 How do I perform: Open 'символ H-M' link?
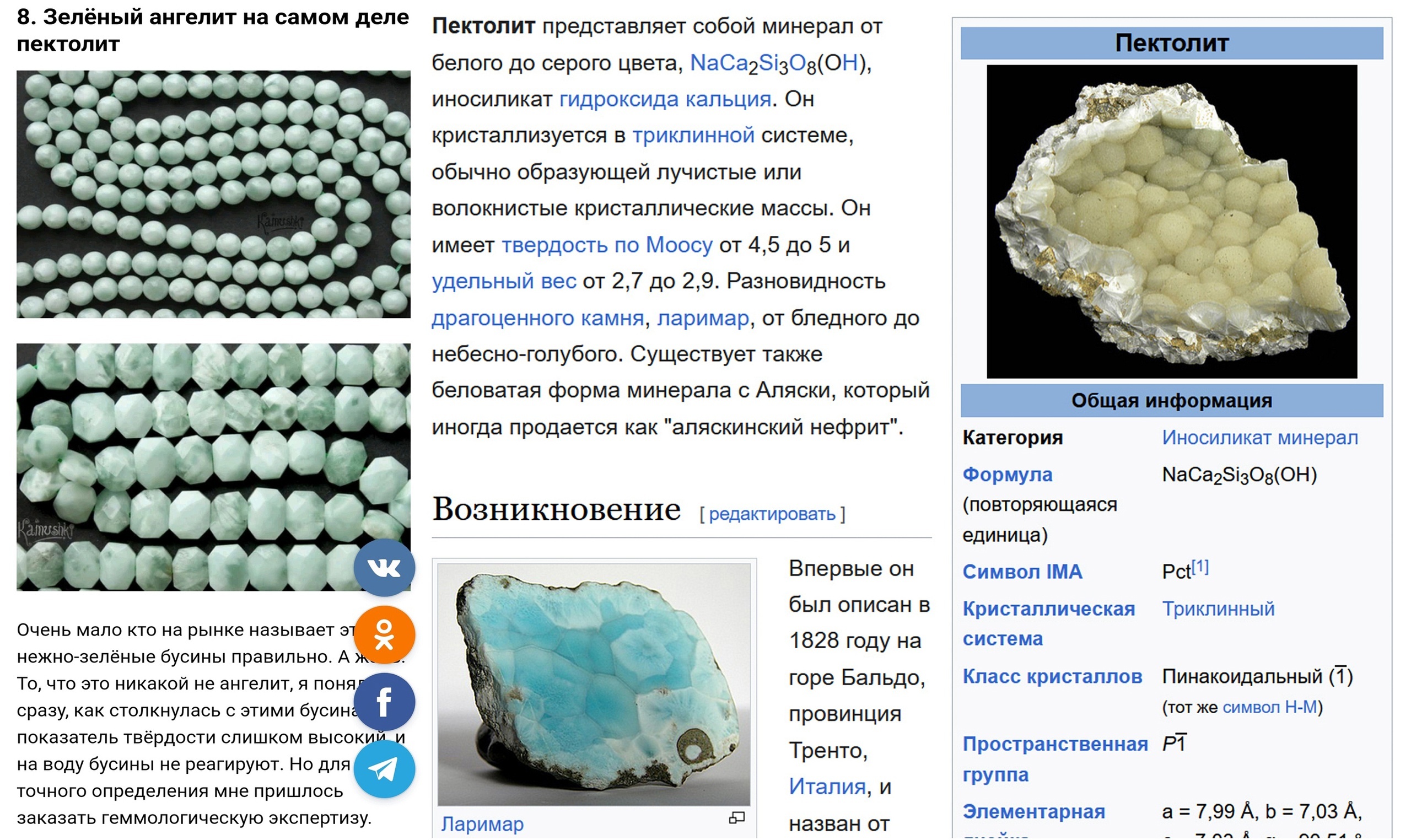tap(1269, 707)
